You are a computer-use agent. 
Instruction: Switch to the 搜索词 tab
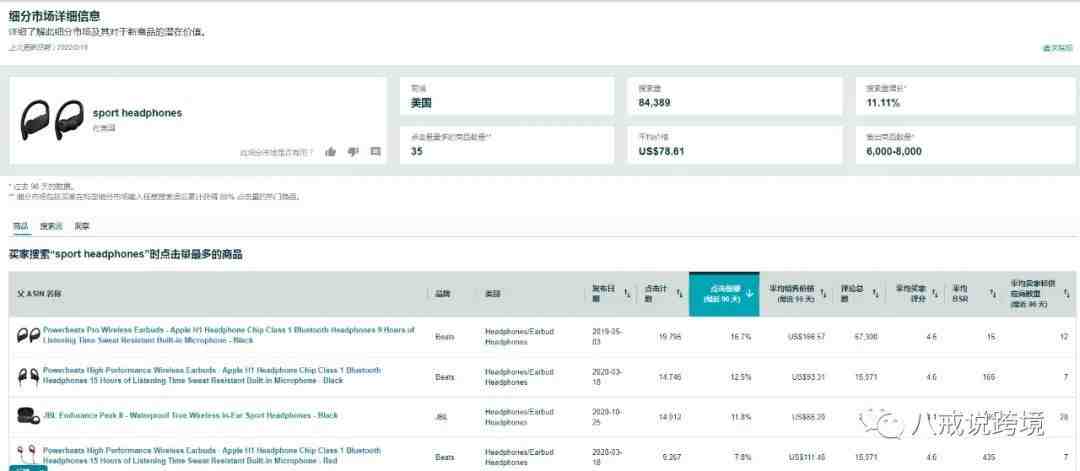point(51,226)
